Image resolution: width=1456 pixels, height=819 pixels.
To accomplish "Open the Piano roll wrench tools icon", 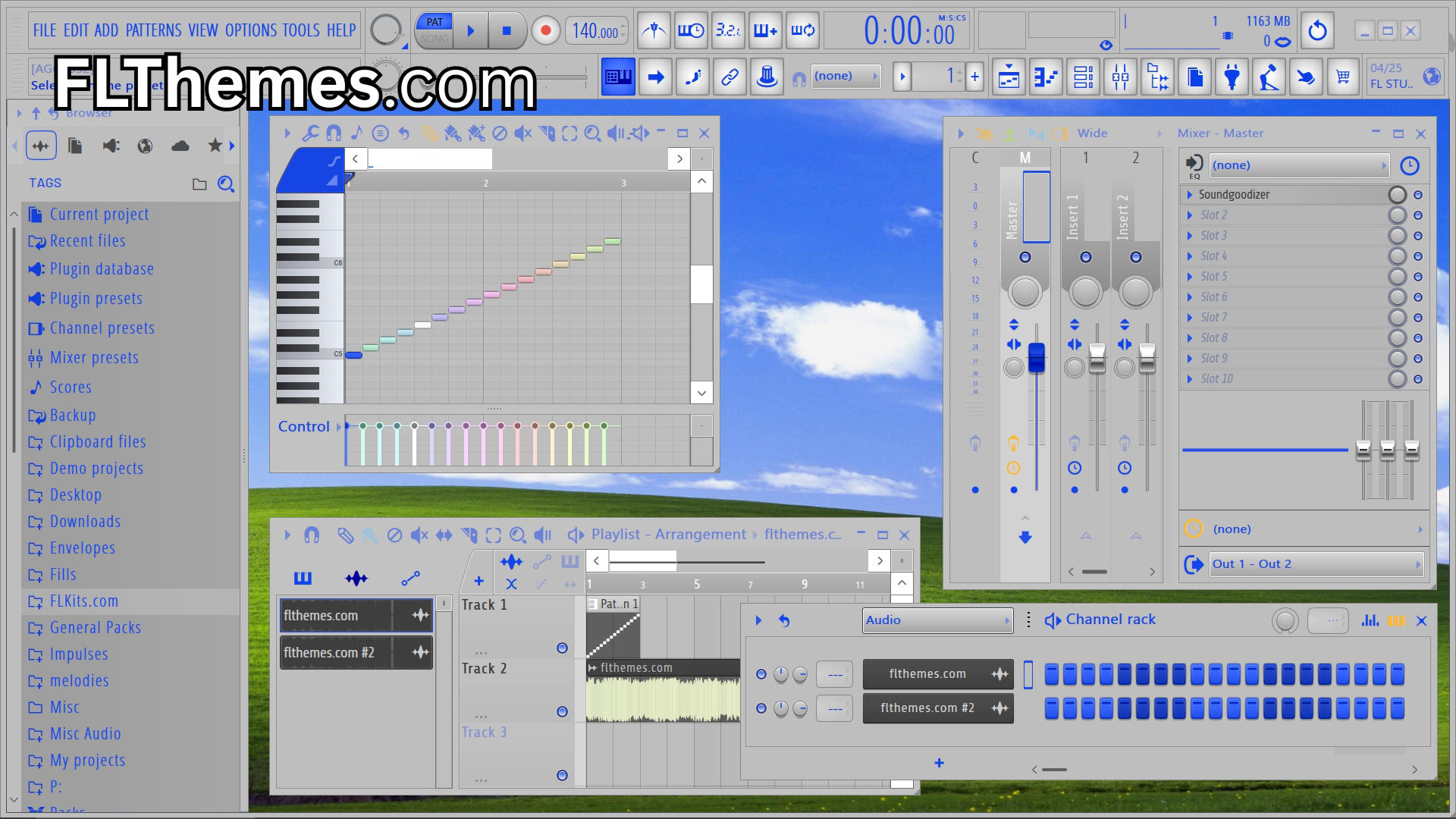I will (310, 133).
